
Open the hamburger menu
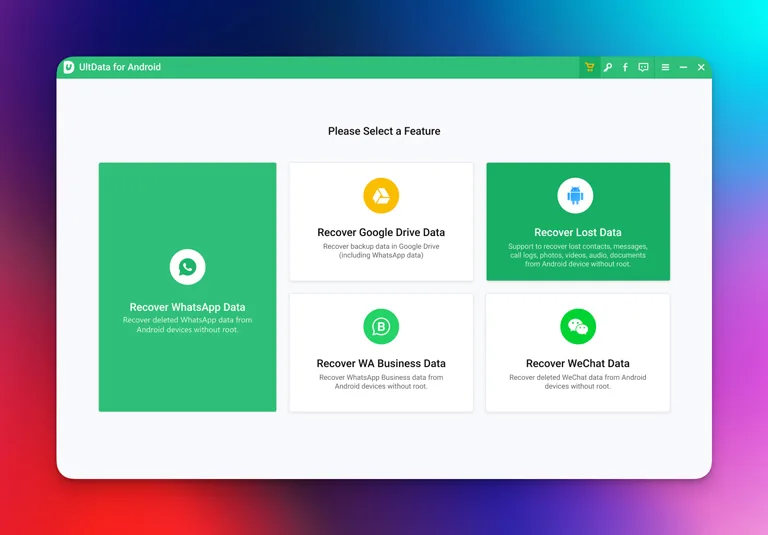(x=665, y=67)
